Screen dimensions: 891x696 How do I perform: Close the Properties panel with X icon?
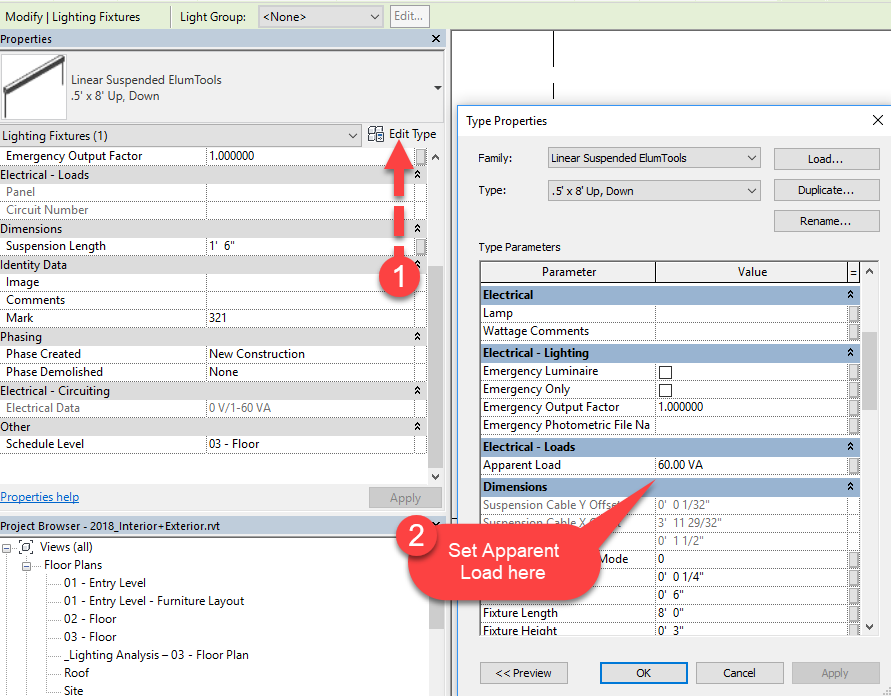click(x=436, y=39)
